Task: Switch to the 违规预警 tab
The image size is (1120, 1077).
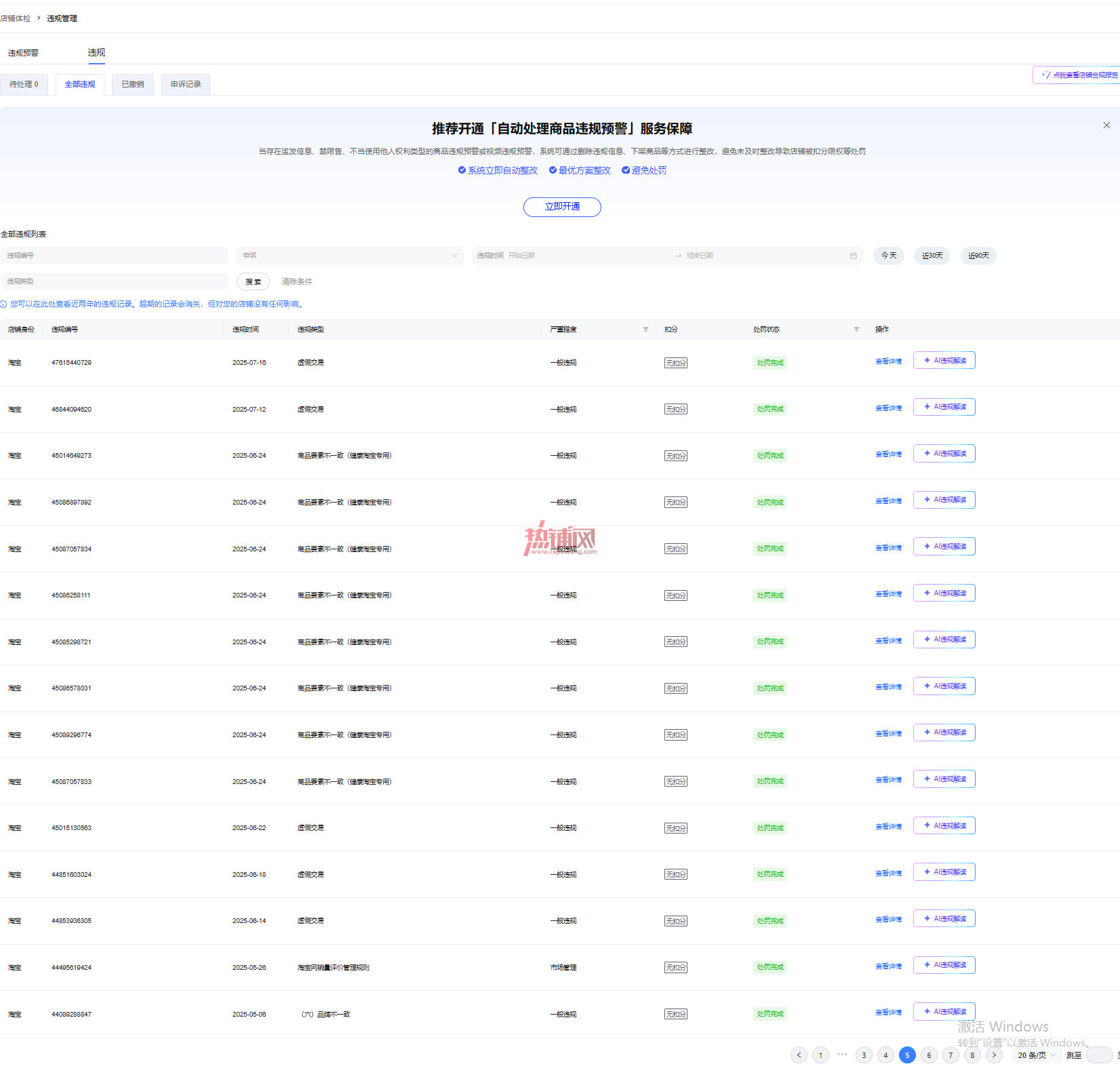Action: [23, 53]
